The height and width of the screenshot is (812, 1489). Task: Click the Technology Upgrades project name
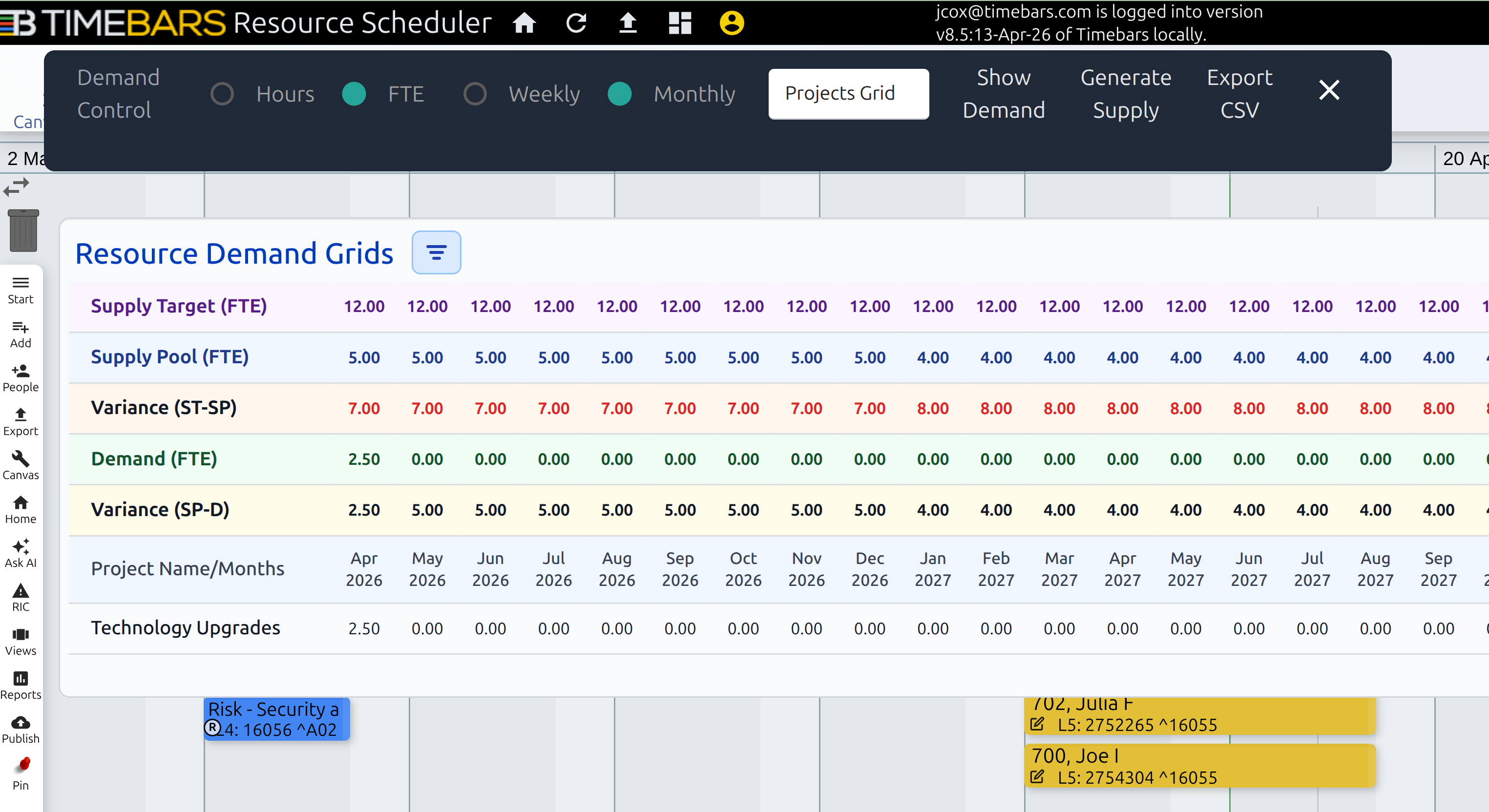click(186, 627)
